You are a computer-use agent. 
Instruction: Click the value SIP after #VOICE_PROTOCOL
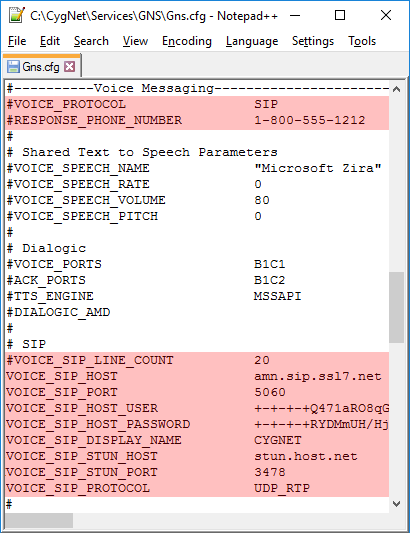(x=266, y=104)
